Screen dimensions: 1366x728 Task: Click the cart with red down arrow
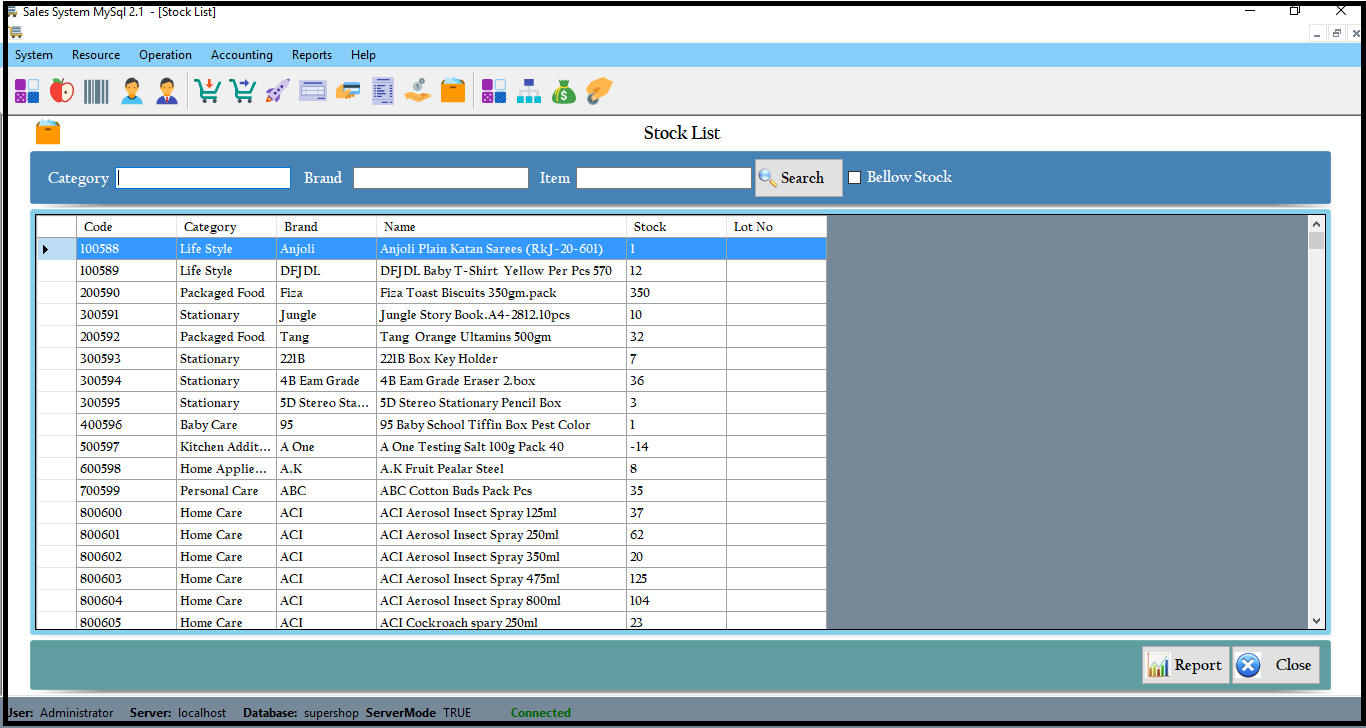[x=208, y=91]
